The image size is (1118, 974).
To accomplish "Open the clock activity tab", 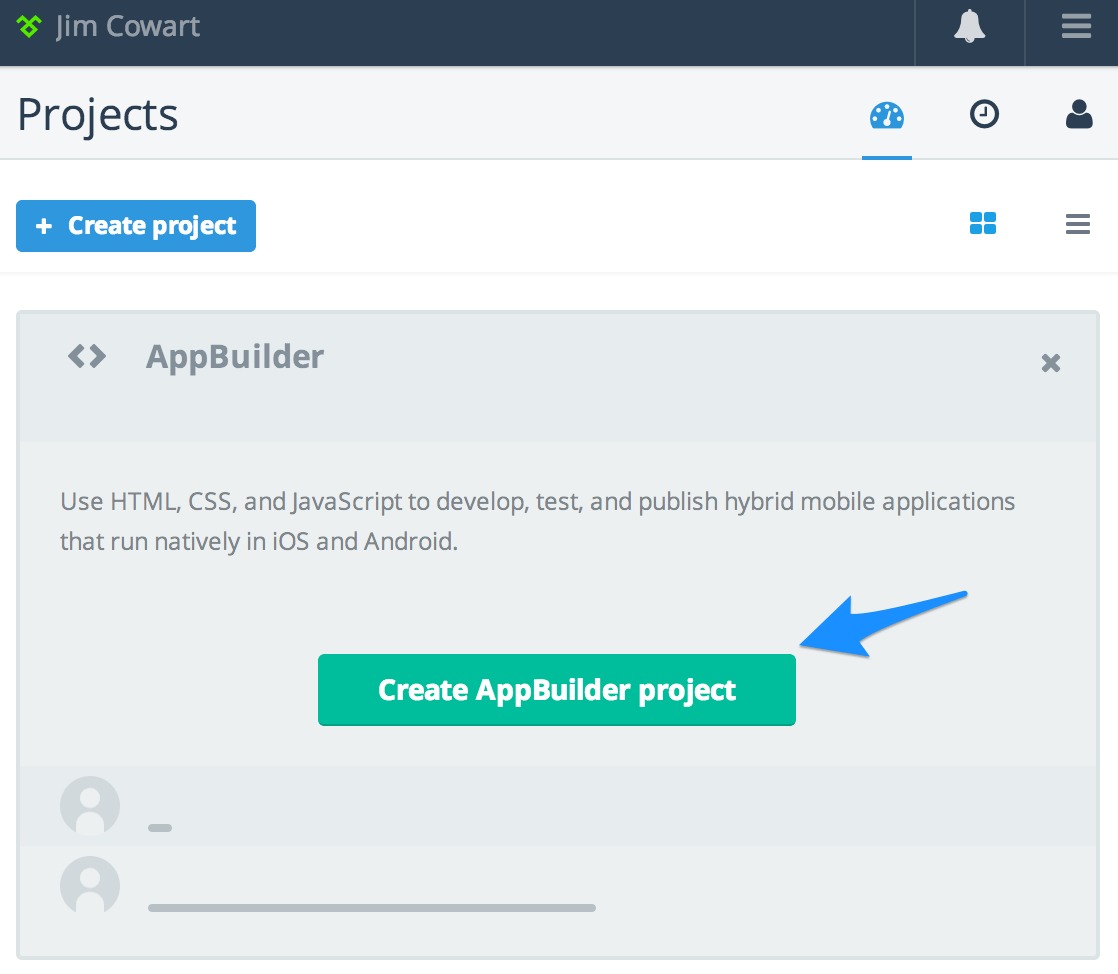I will coord(984,115).
